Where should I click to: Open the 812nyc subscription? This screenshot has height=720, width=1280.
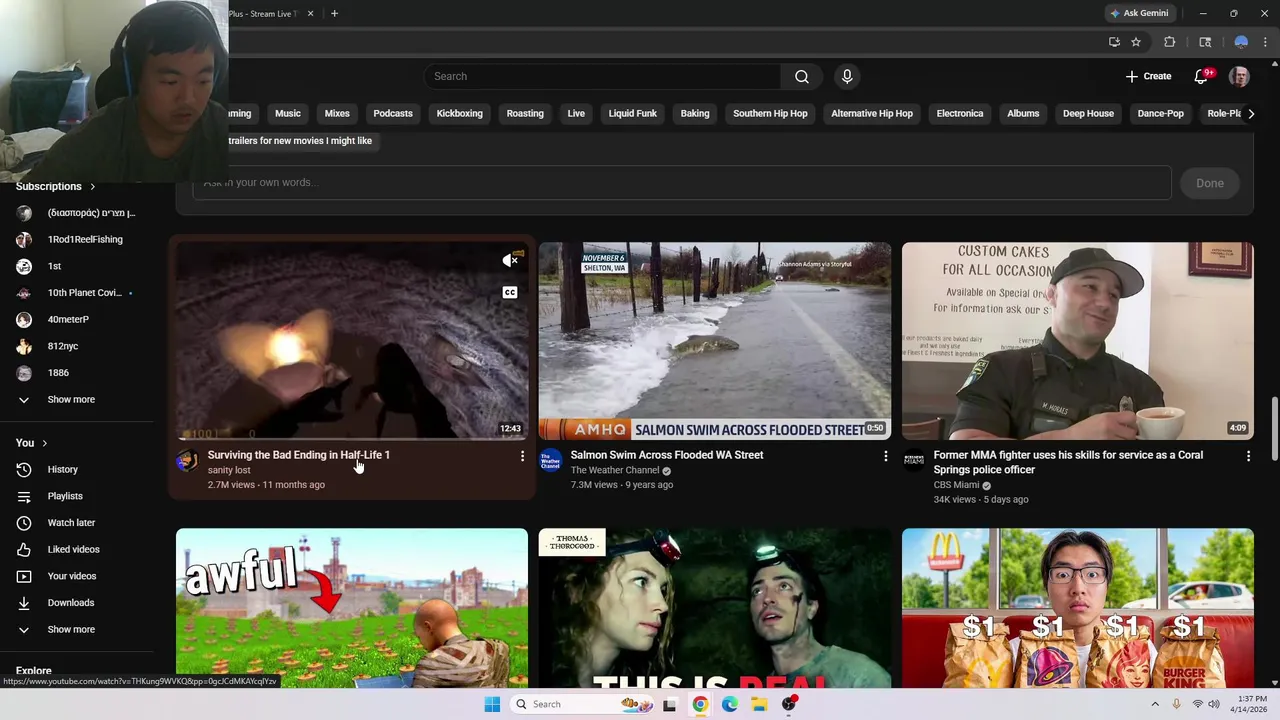[x=62, y=346]
